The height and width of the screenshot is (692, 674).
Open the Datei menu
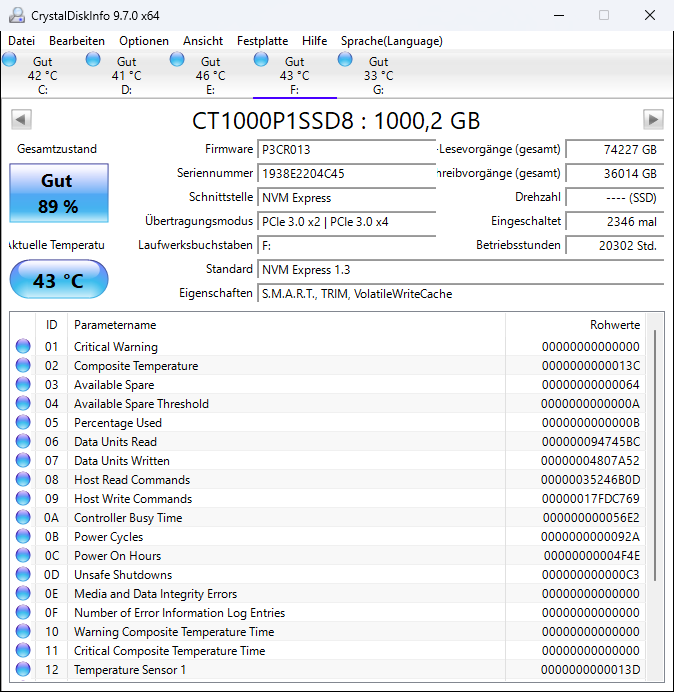21,41
